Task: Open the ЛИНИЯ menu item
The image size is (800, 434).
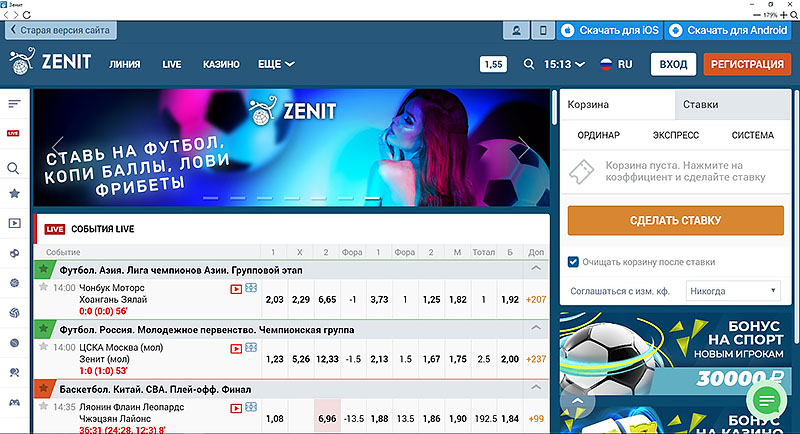Action: pyautogui.click(x=124, y=64)
